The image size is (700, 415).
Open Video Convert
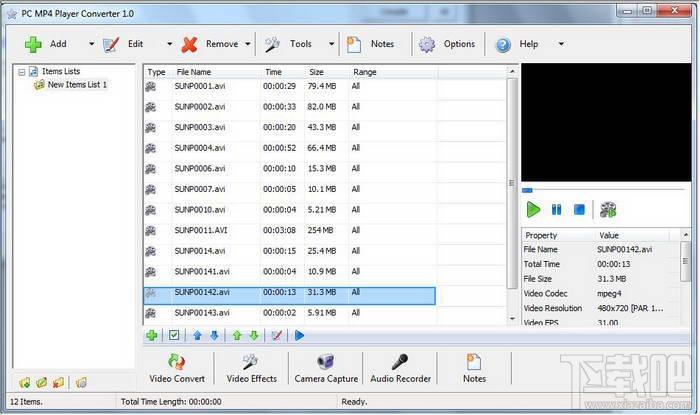point(177,368)
